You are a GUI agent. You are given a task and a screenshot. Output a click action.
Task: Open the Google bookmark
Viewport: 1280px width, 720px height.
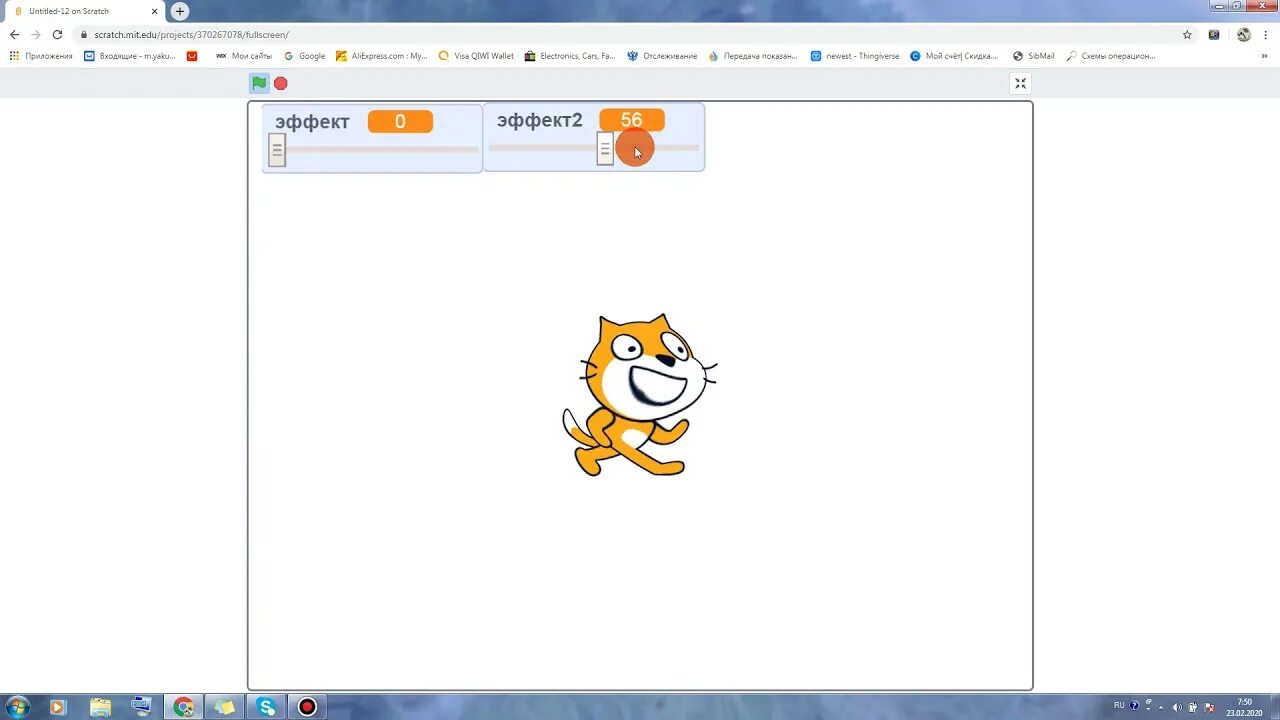pos(304,55)
